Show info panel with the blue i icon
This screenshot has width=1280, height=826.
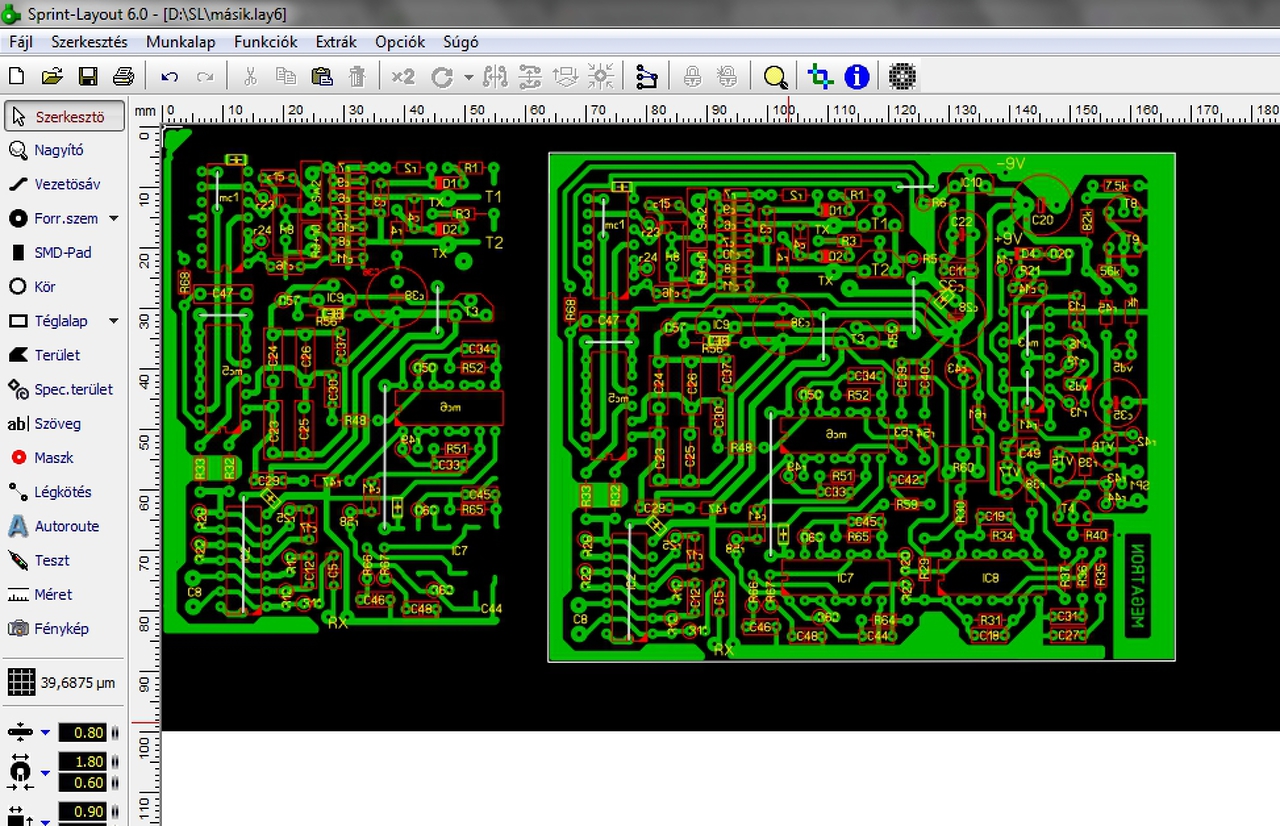[857, 76]
